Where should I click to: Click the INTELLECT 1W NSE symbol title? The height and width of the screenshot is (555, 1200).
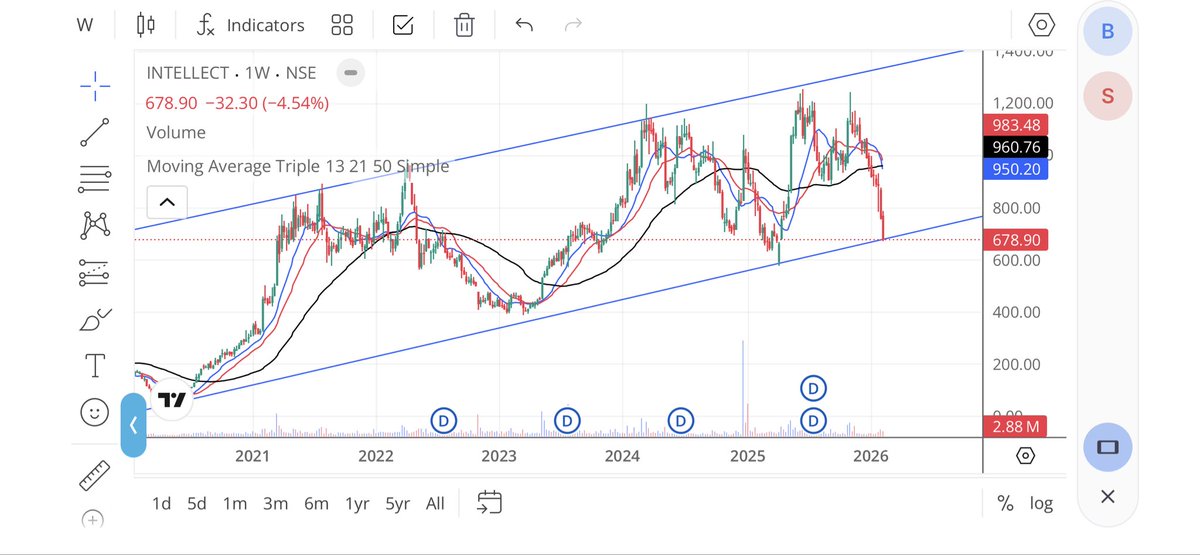[x=231, y=73]
